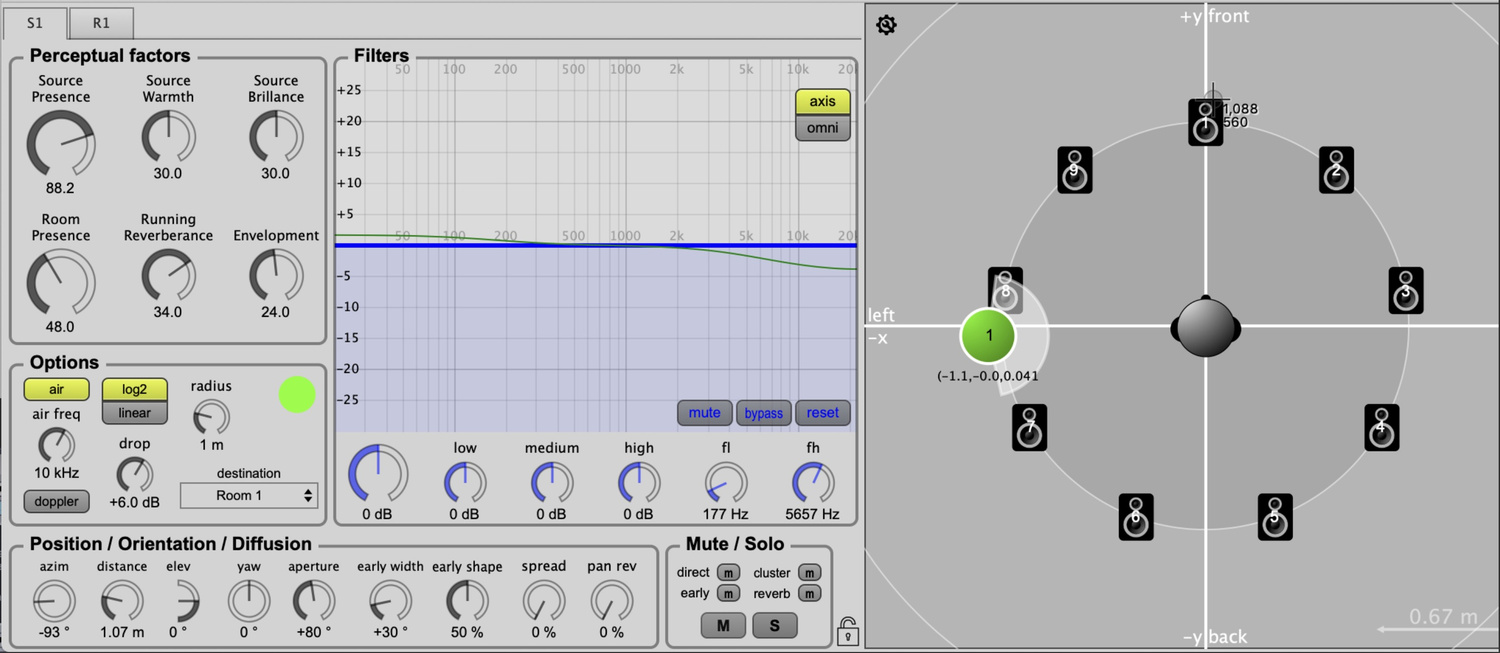Viewport: 1500px width, 653px height.
Task: Toggle the air absorption button
Action: pos(56,389)
